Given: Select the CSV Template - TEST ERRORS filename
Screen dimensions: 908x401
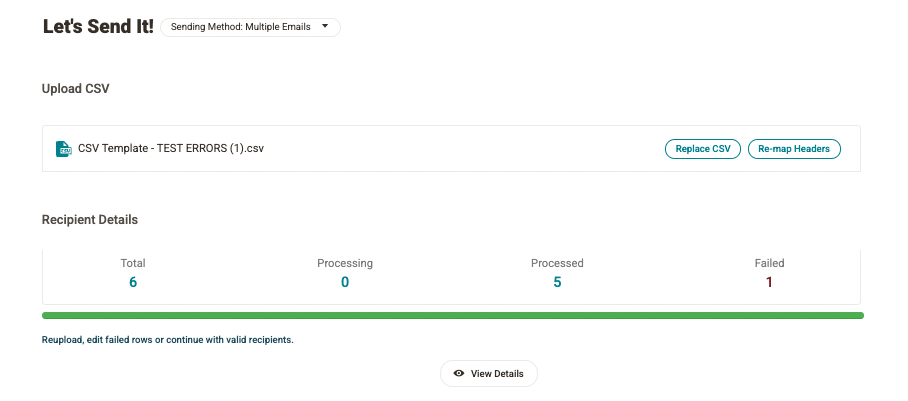Looking at the screenshot, I should point(171,149).
